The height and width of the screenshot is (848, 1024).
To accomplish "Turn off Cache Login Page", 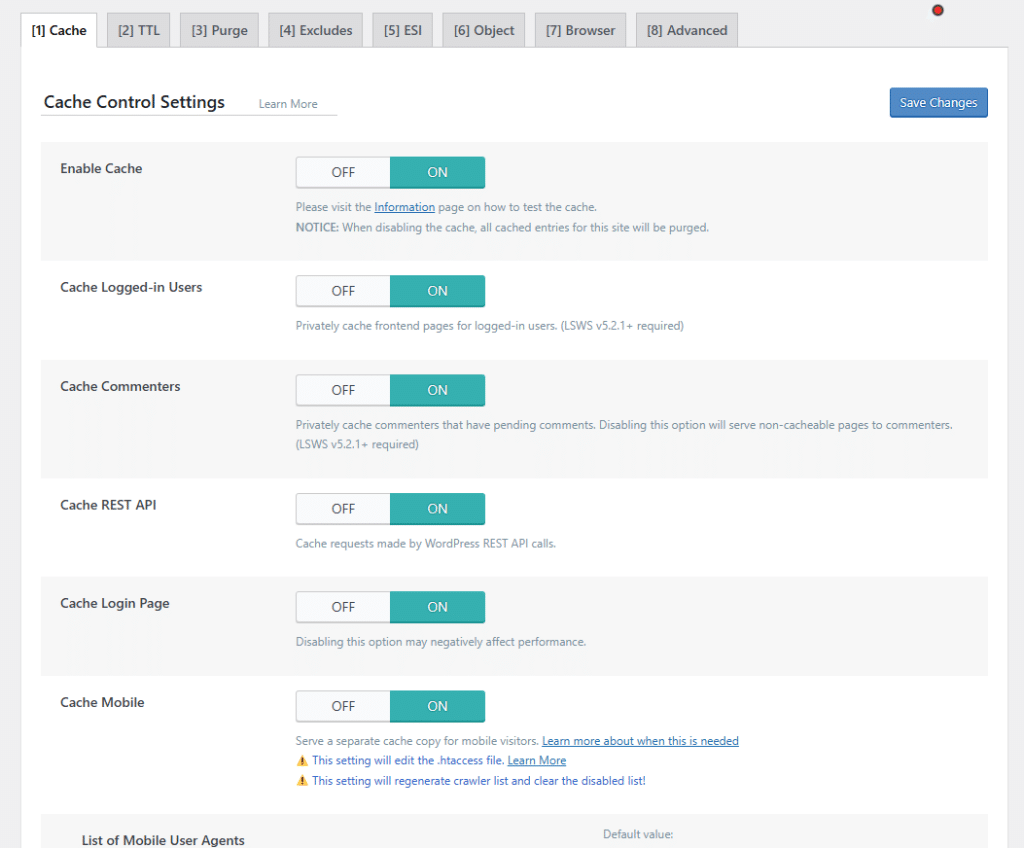I will [343, 607].
